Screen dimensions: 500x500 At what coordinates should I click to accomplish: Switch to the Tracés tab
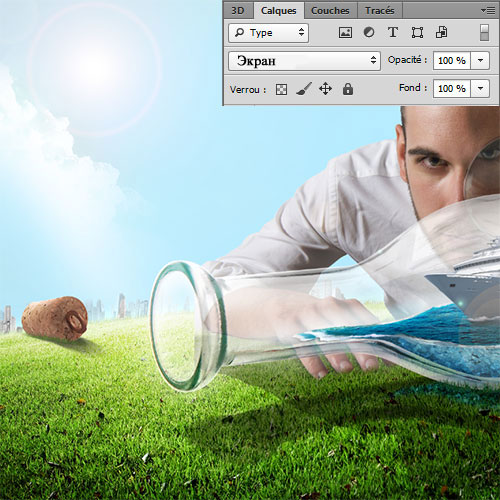click(380, 11)
